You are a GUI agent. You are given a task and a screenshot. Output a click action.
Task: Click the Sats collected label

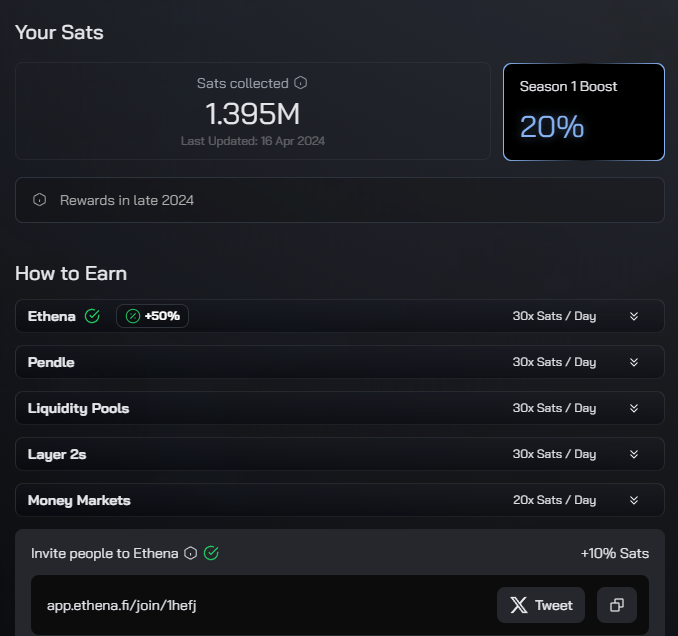pos(243,83)
